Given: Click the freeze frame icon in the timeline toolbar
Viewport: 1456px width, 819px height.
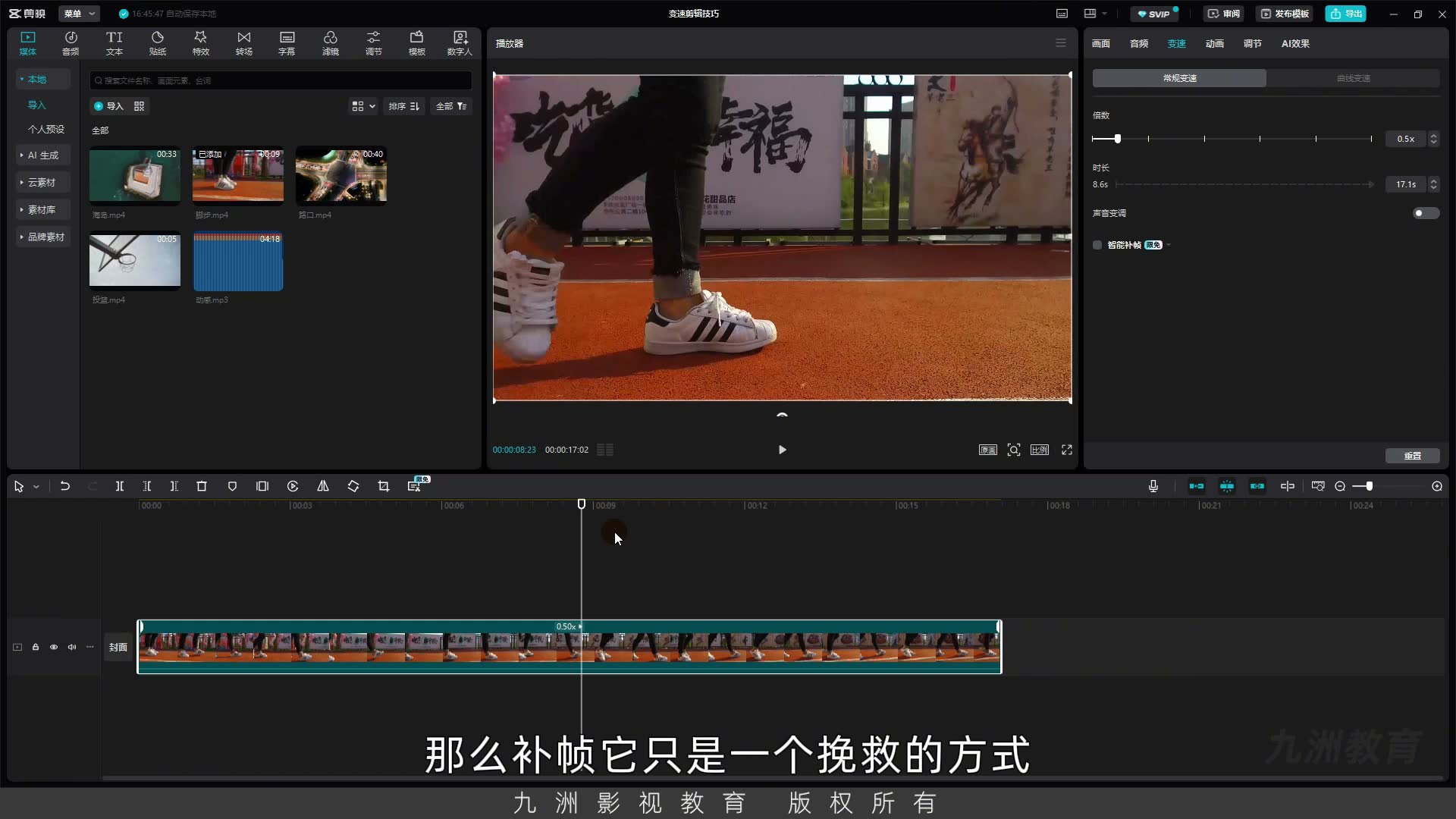Looking at the screenshot, I should [x=262, y=486].
